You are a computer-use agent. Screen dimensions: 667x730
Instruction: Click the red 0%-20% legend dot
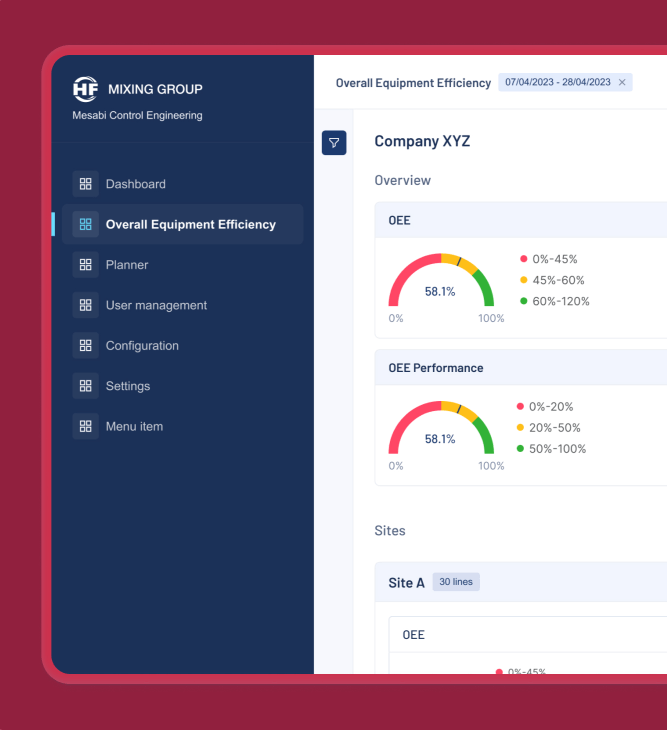[520, 406]
